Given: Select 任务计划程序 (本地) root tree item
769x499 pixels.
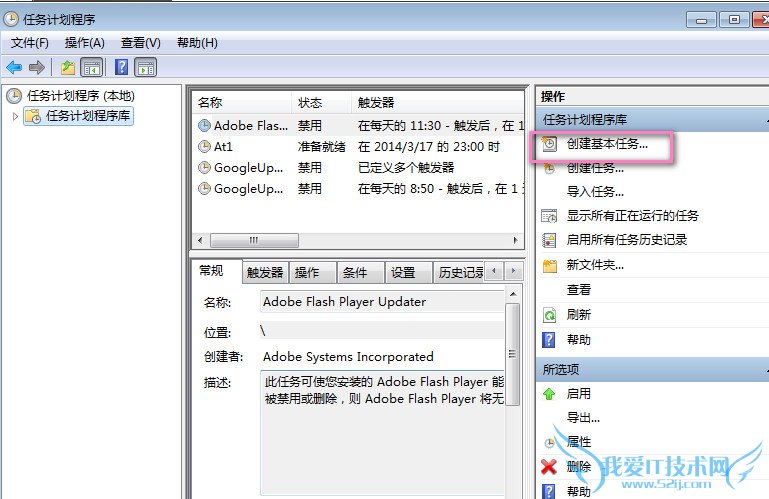Looking at the screenshot, I should tap(80, 96).
